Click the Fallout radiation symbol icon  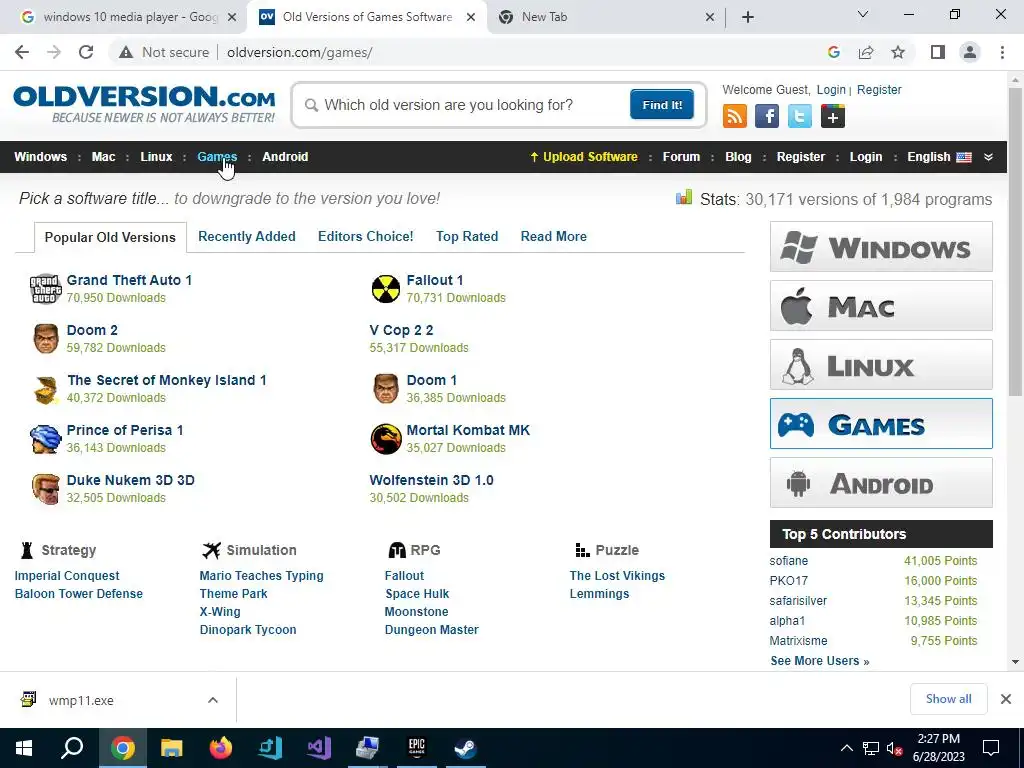point(386,289)
